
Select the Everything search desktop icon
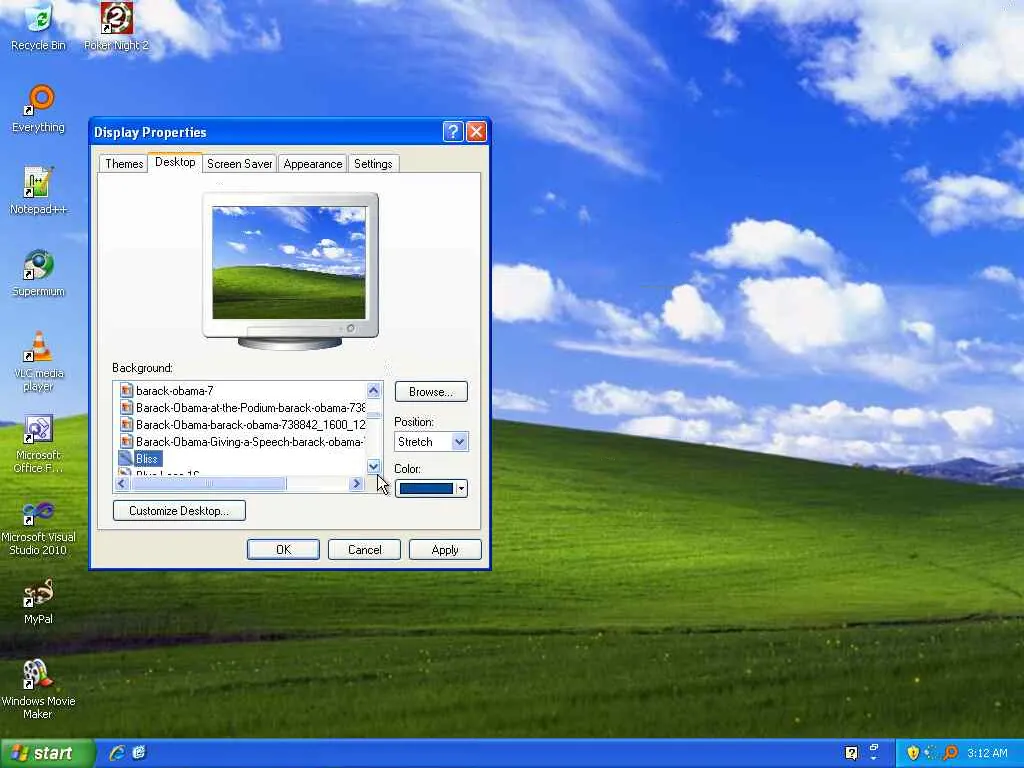coord(39,108)
